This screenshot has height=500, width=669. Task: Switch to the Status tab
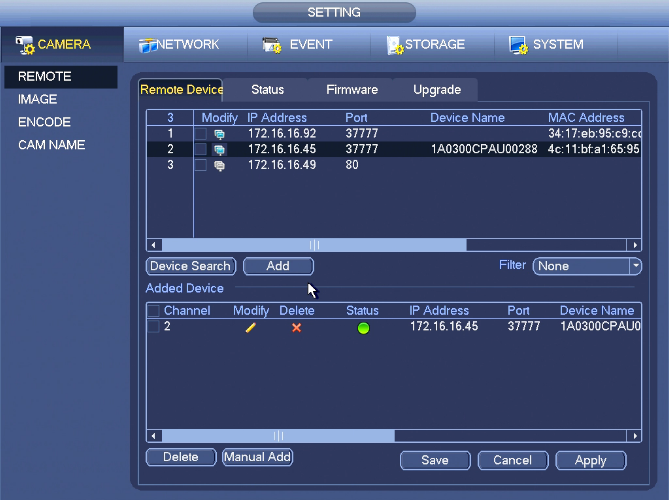click(267, 90)
